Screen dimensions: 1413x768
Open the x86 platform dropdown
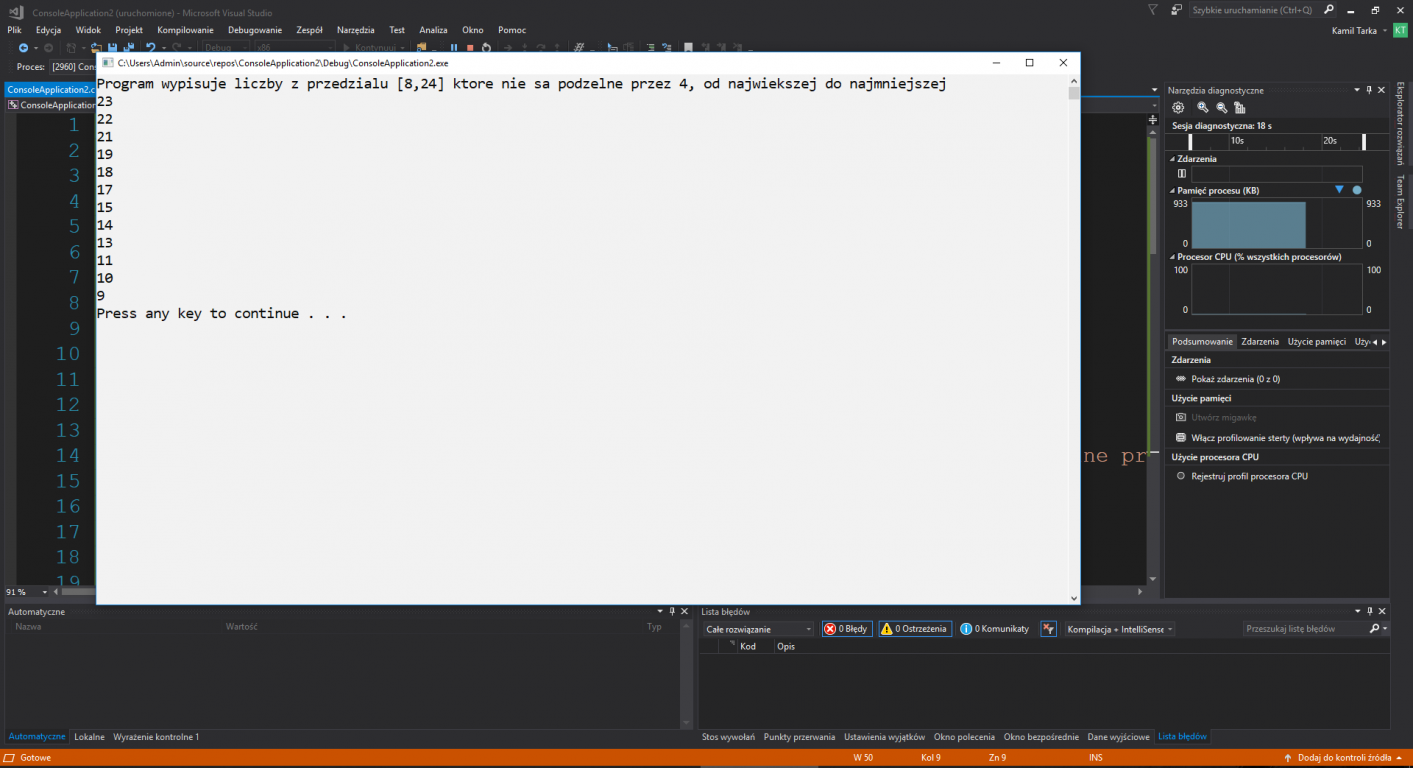[x=295, y=47]
